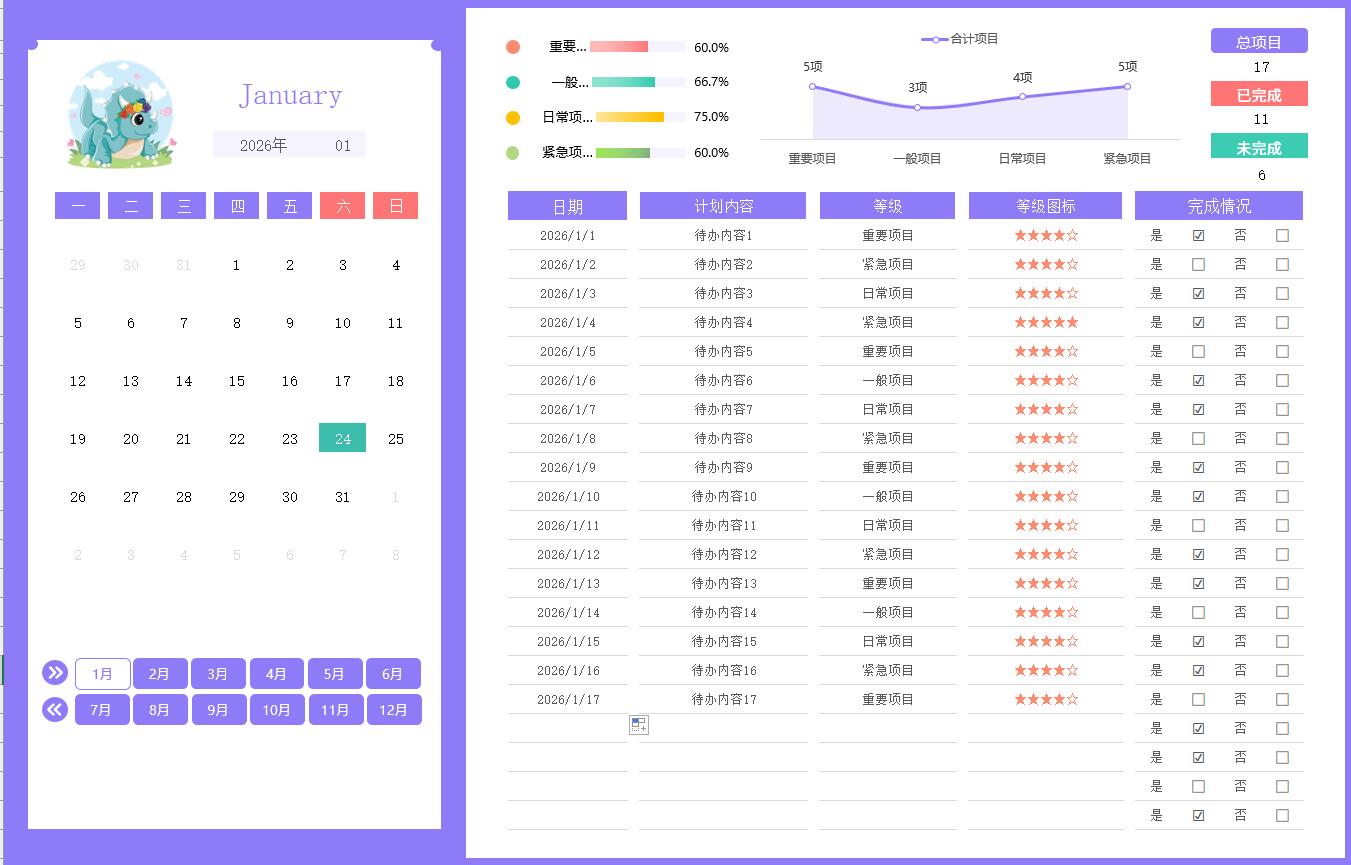Click the forward double-chevron arrow icon
The height and width of the screenshot is (865, 1351).
click(55, 673)
